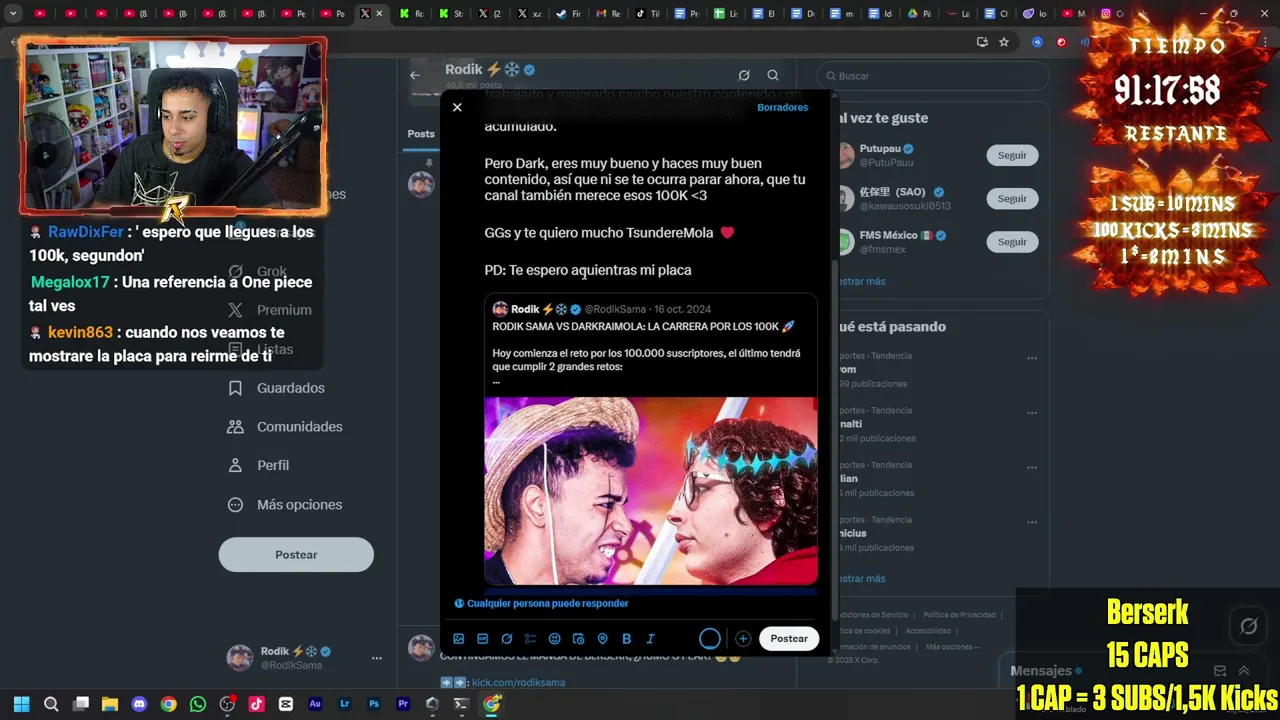Open options for fourth trending topic
The width and height of the screenshot is (1280, 720).
(1032, 523)
